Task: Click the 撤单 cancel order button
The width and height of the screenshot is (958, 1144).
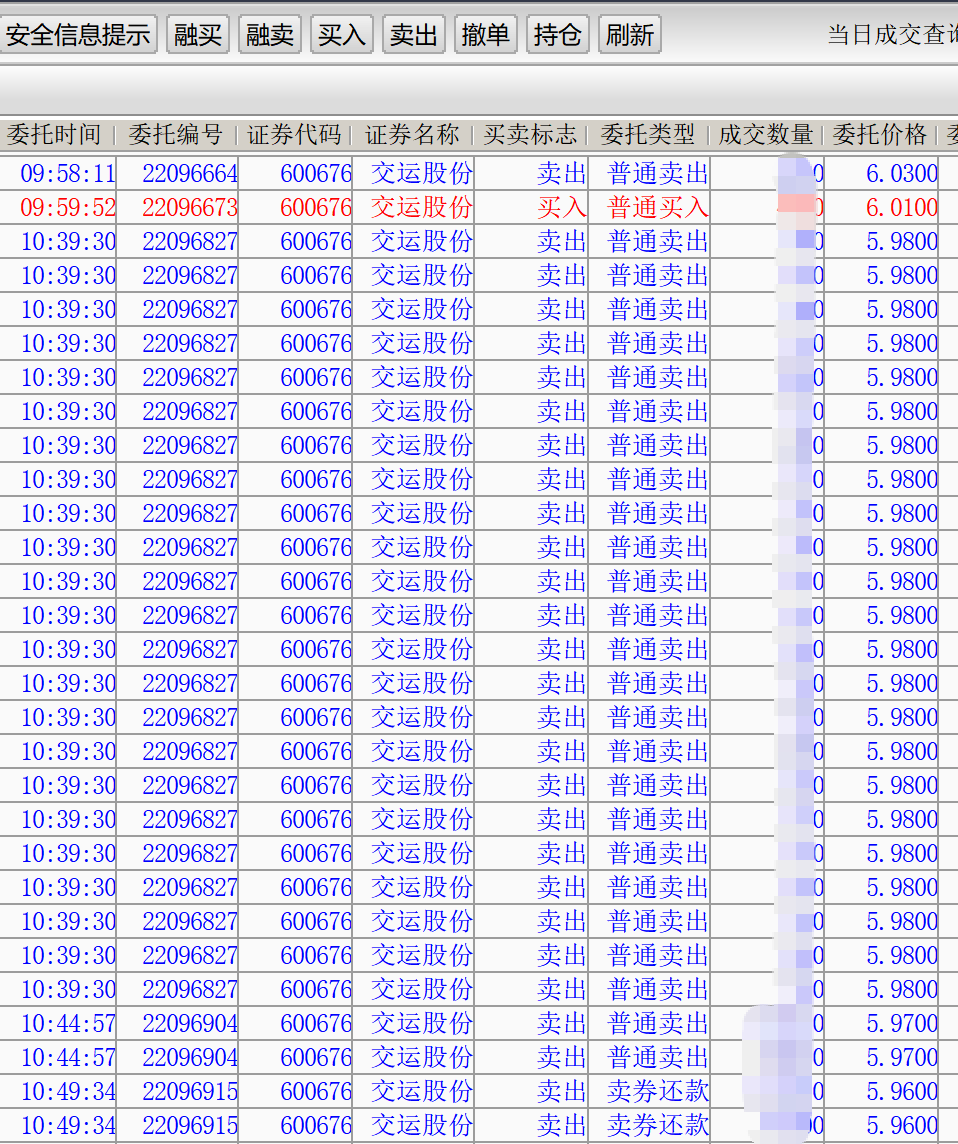Action: 485,34
